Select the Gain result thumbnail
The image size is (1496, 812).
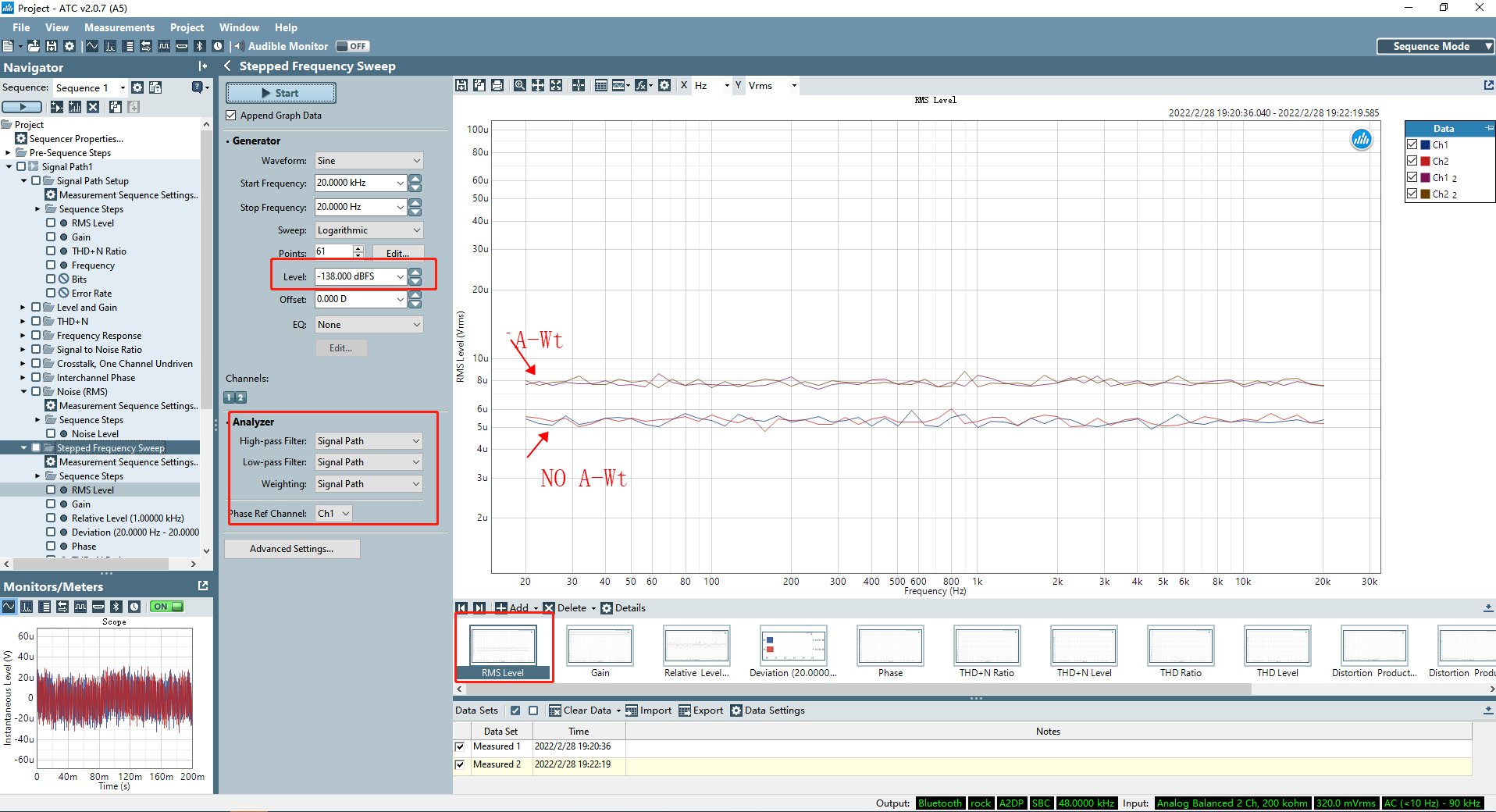click(600, 652)
